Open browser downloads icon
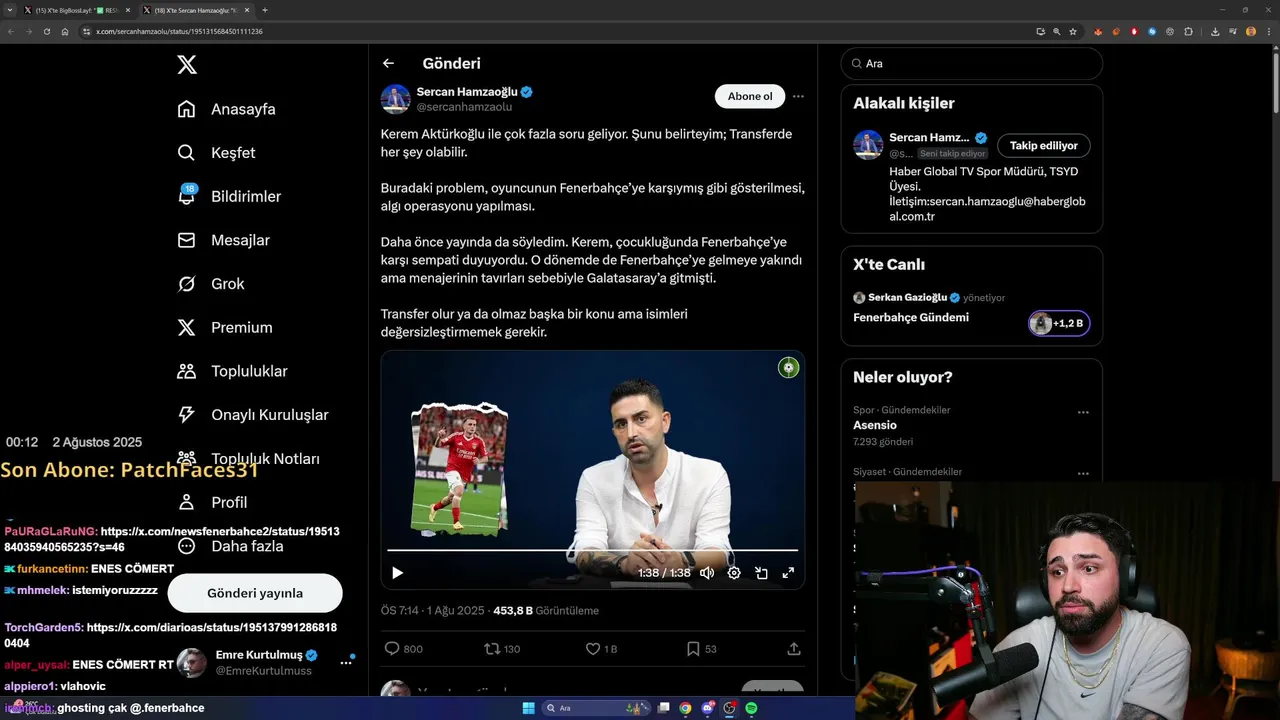 point(1215,31)
